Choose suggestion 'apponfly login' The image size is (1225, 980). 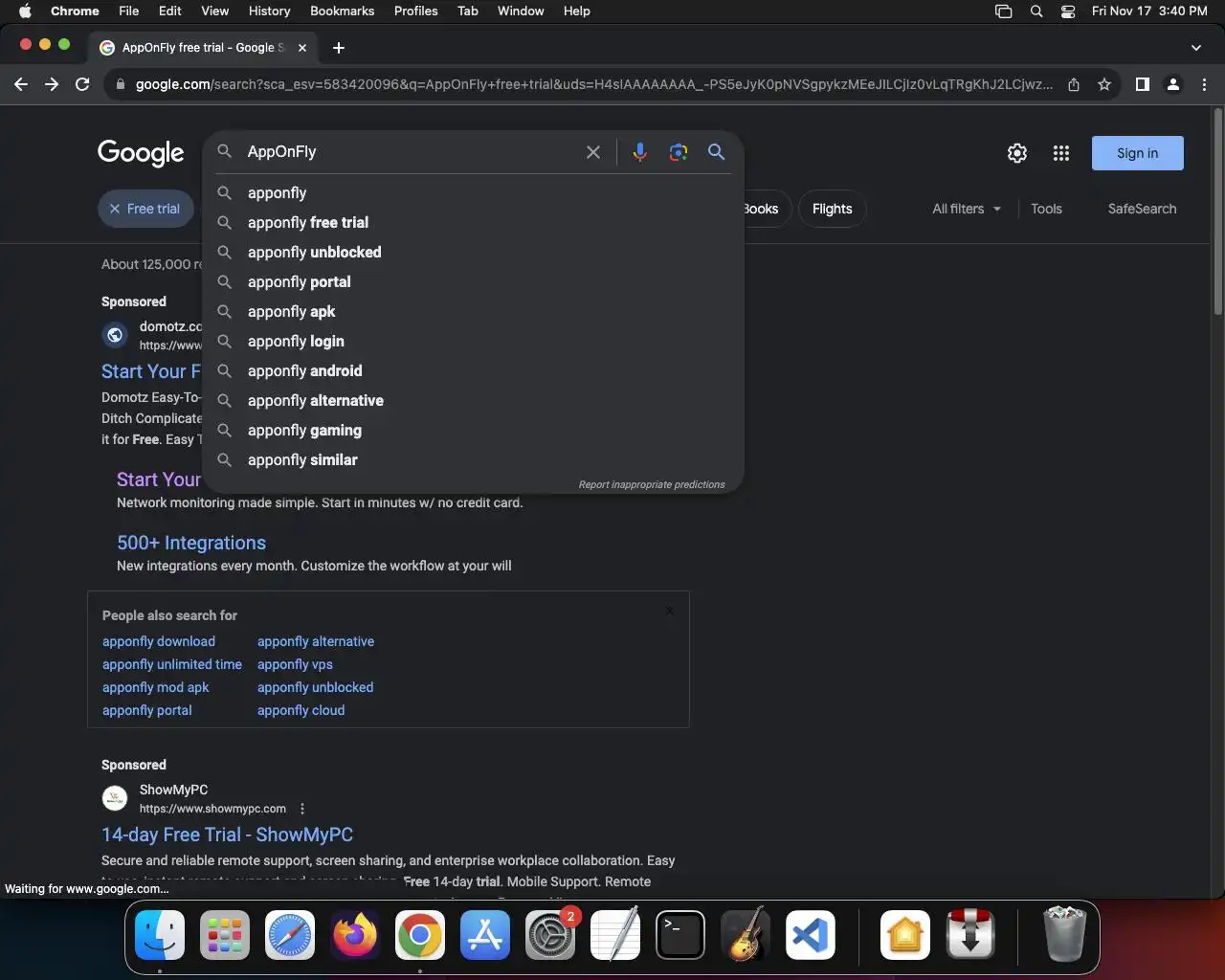474,342
